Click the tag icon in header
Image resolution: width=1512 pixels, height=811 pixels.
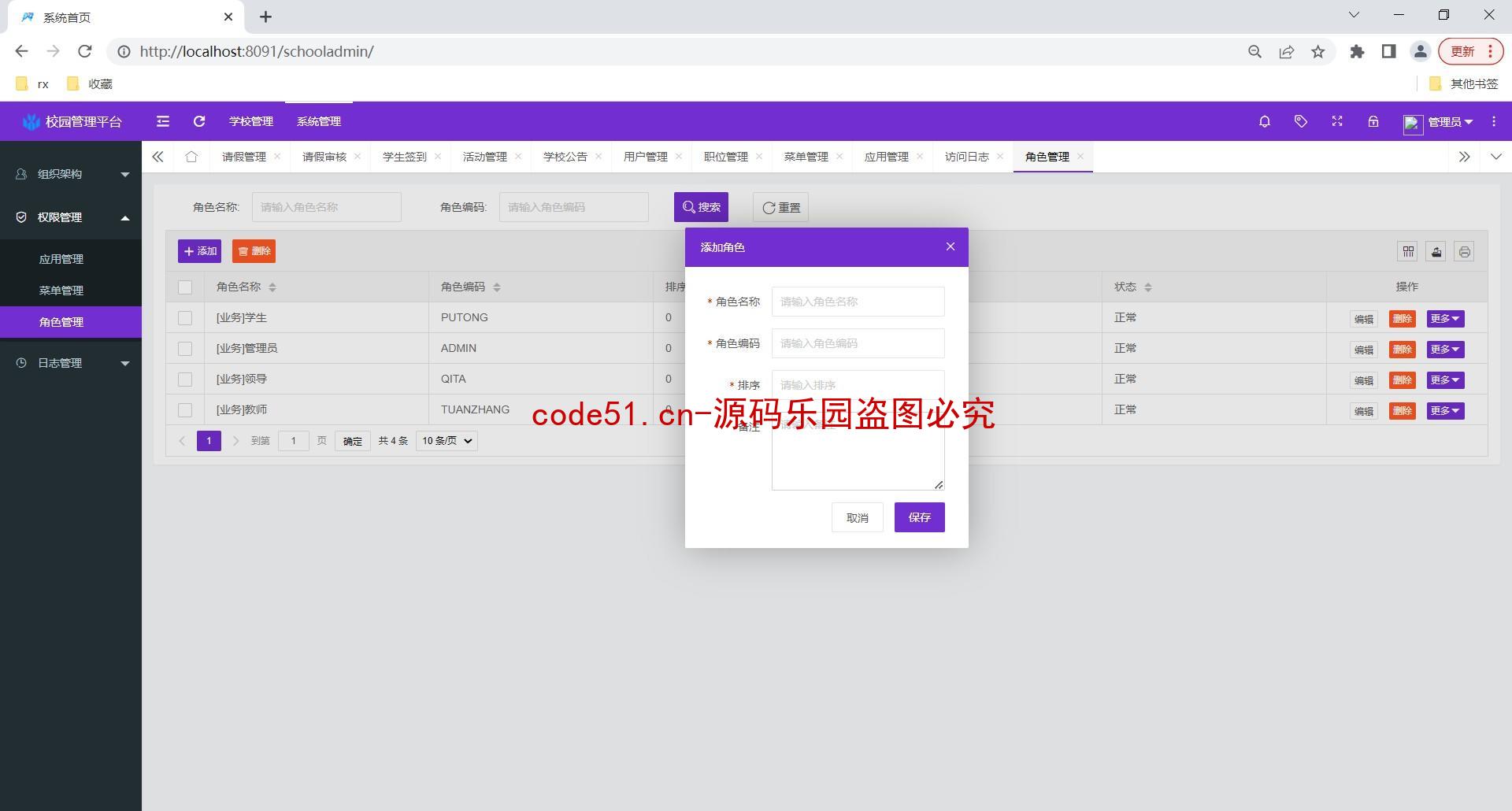pos(1301,121)
